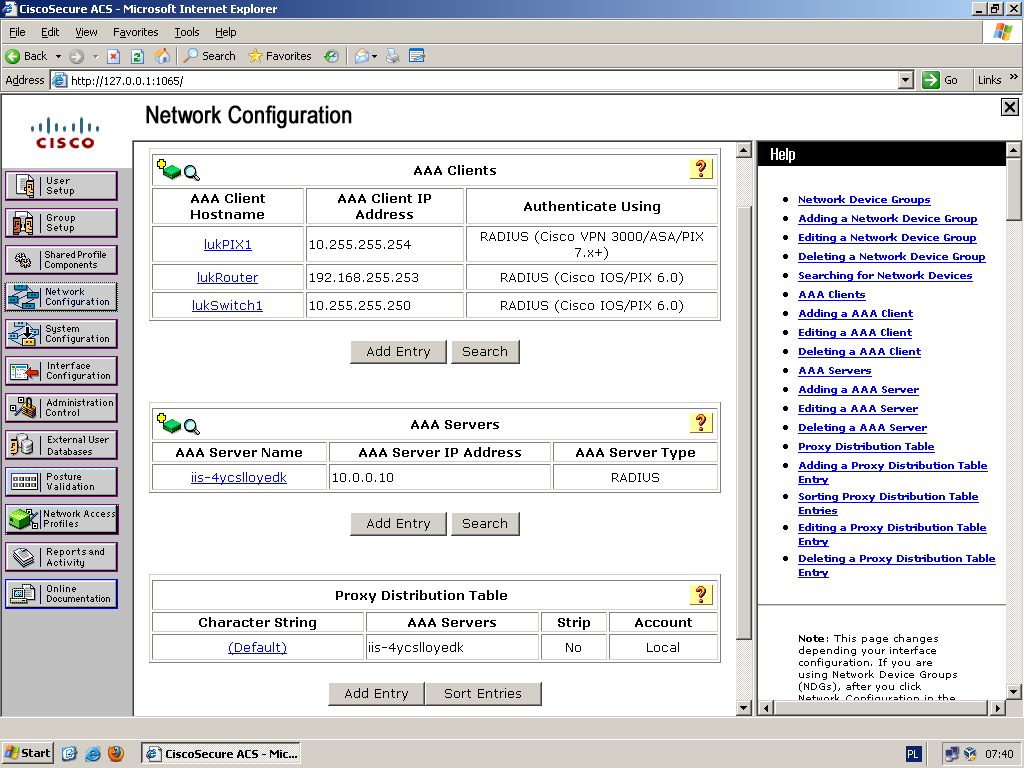Open the Help menu
Screen dimensions: 1024x768
pyautogui.click(x=225, y=32)
